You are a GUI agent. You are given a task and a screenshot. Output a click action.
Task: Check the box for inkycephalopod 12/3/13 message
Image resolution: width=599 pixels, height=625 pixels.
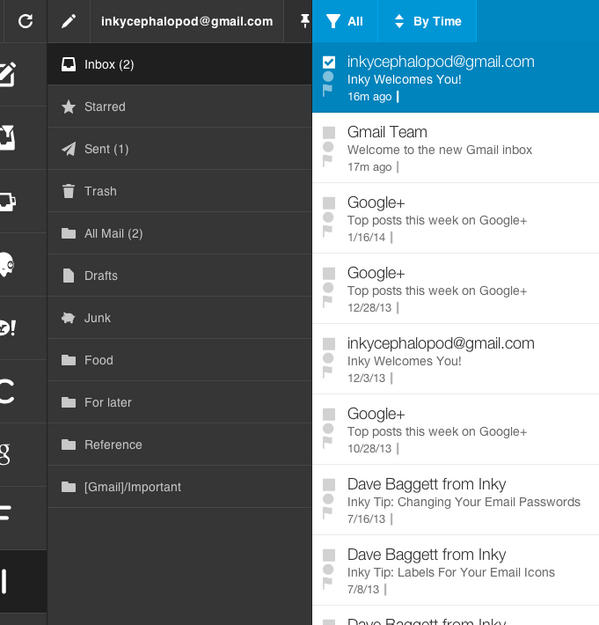click(329, 344)
